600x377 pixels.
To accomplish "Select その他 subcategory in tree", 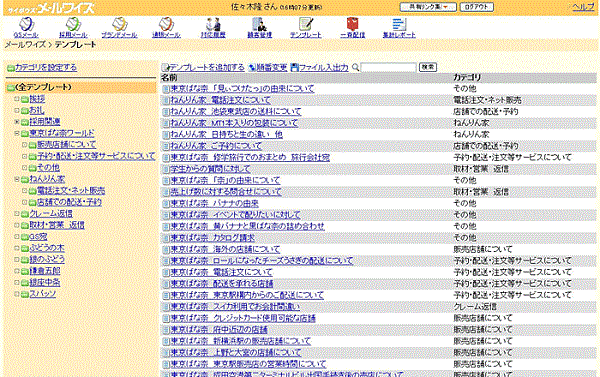I will click(x=48, y=168).
